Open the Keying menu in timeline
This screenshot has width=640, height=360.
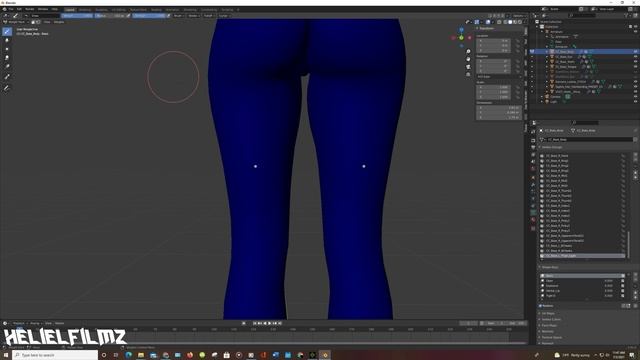point(36,323)
